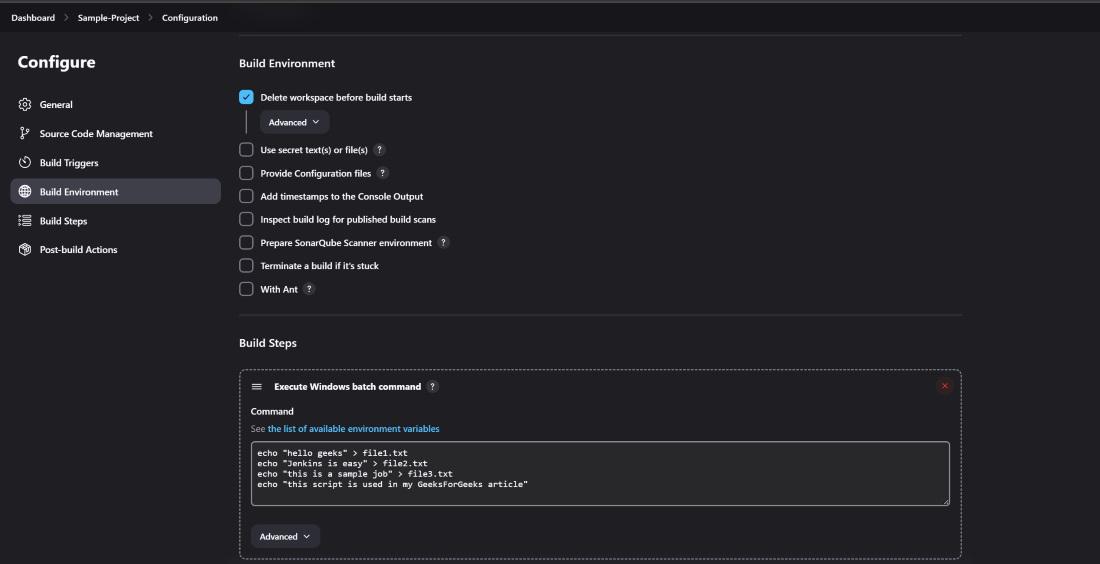Uncheck Delete workspace before build starts
The height and width of the screenshot is (564, 1100).
tap(246, 98)
